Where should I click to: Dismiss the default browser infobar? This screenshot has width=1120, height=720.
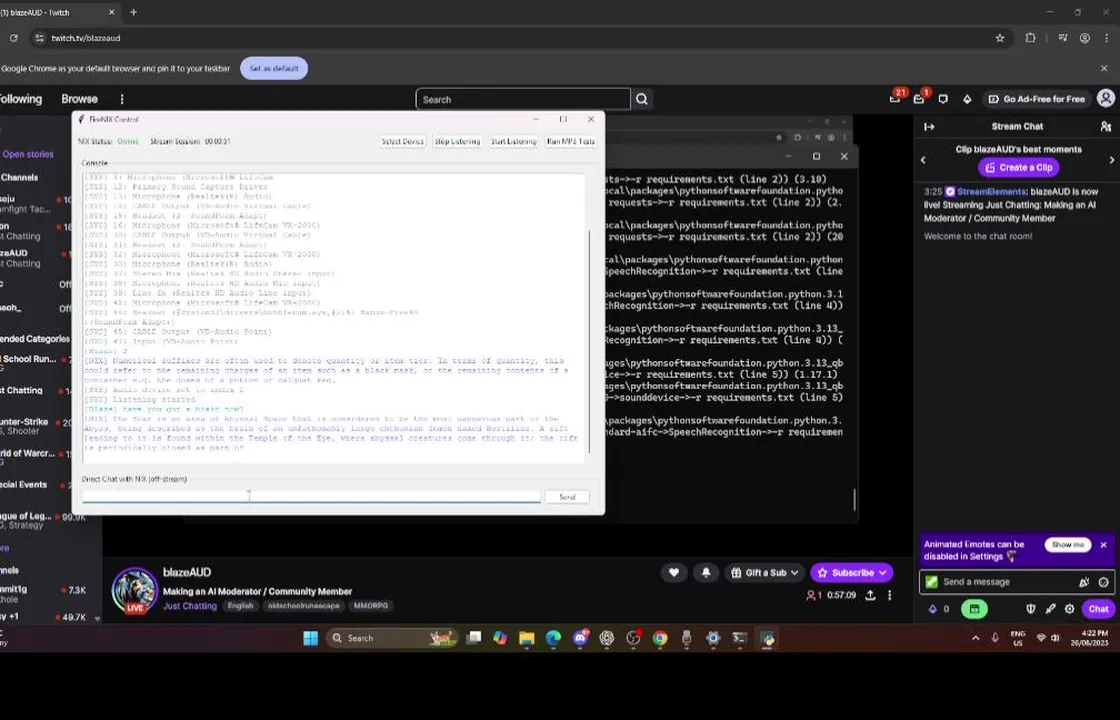tap(1104, 69)
